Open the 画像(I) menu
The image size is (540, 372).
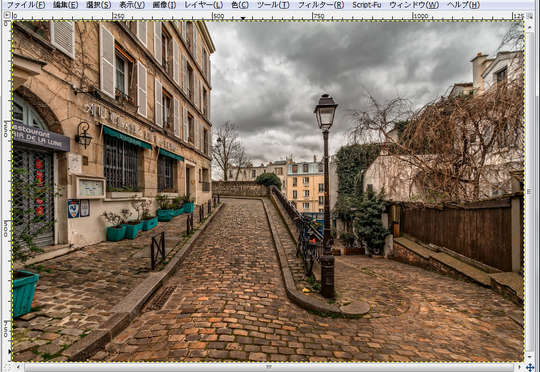164,5
